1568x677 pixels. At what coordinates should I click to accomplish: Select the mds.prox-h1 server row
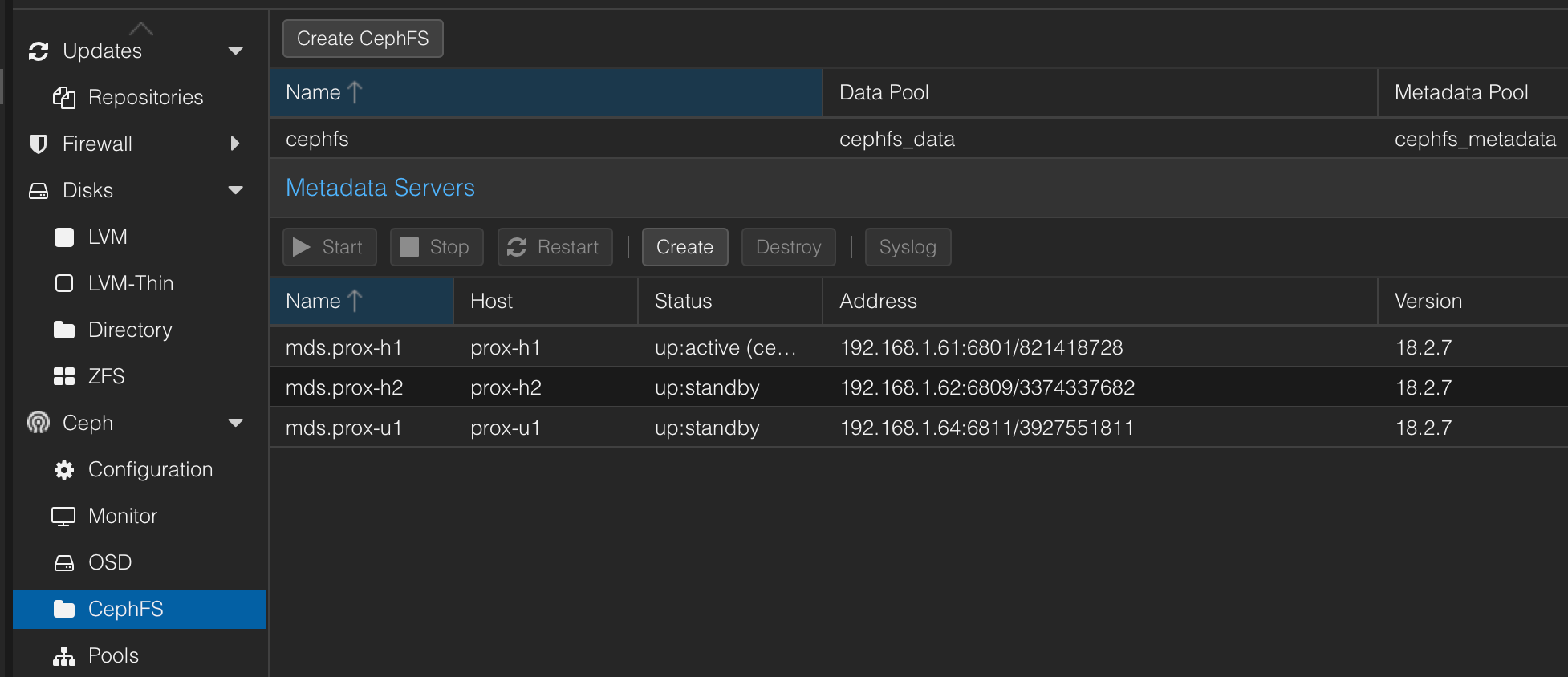pos(919,347)
